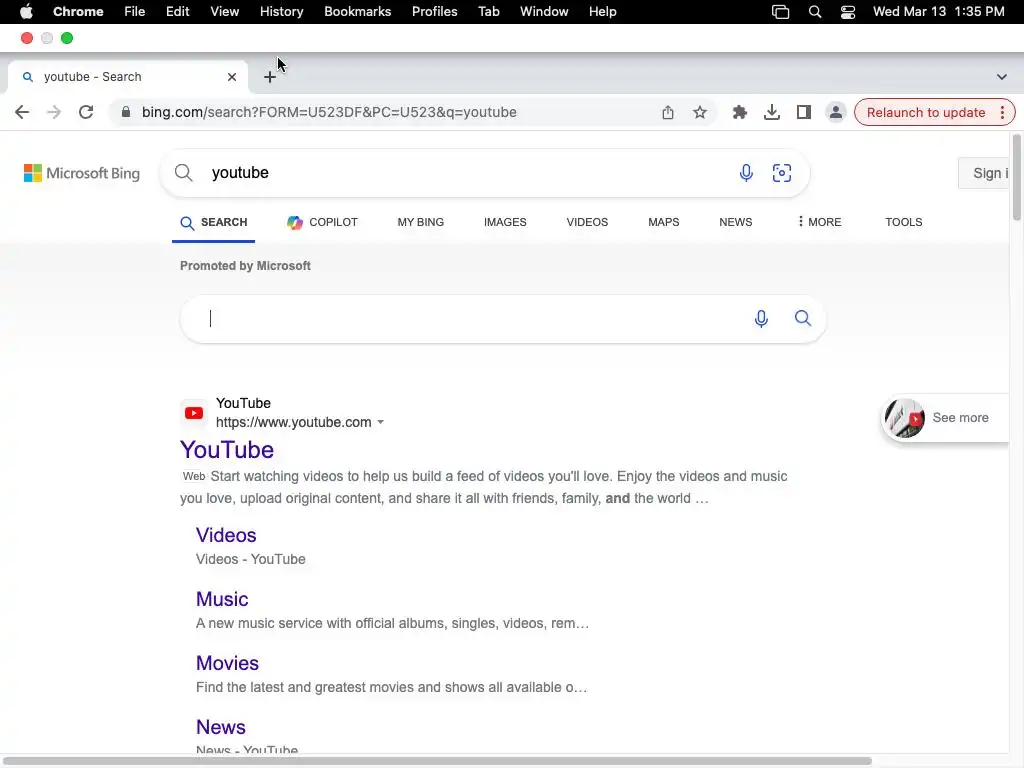Click the share page icon

[x=667, y=112]
